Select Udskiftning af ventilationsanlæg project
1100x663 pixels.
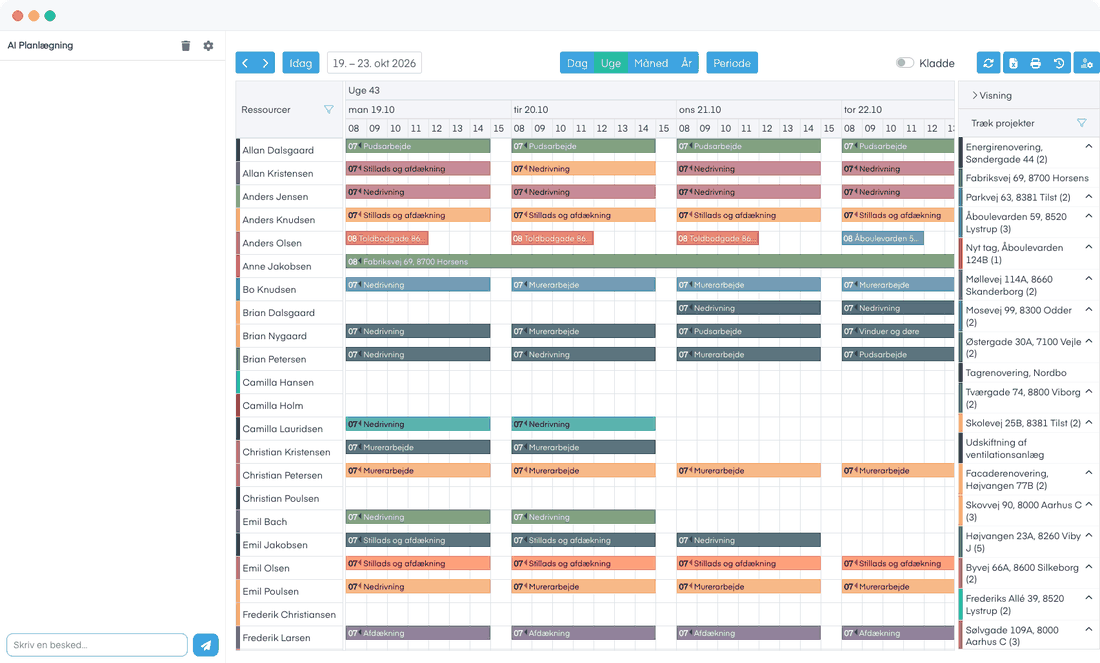(x=1005, y=448)
